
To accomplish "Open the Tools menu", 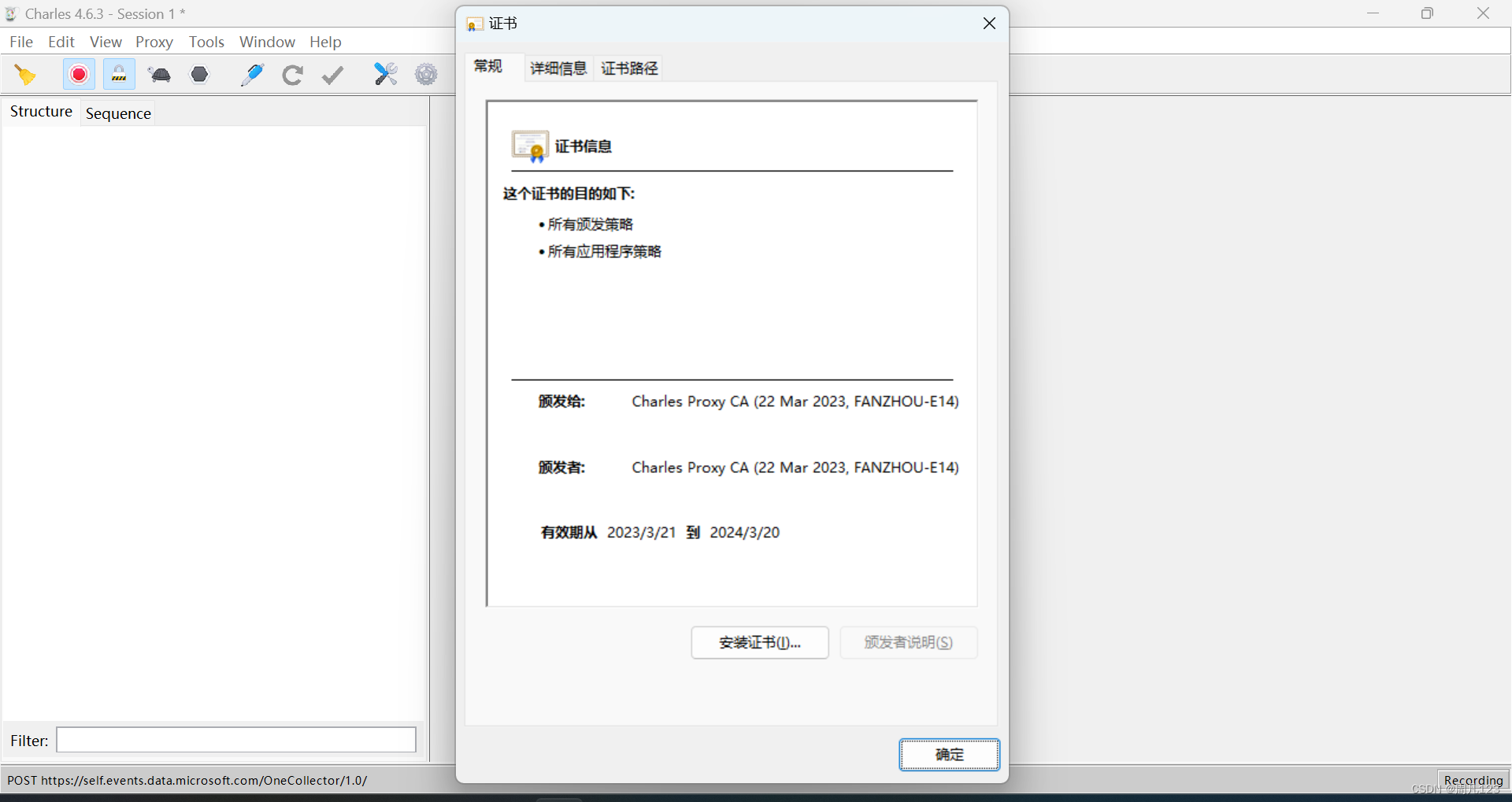I will point(206,42).
